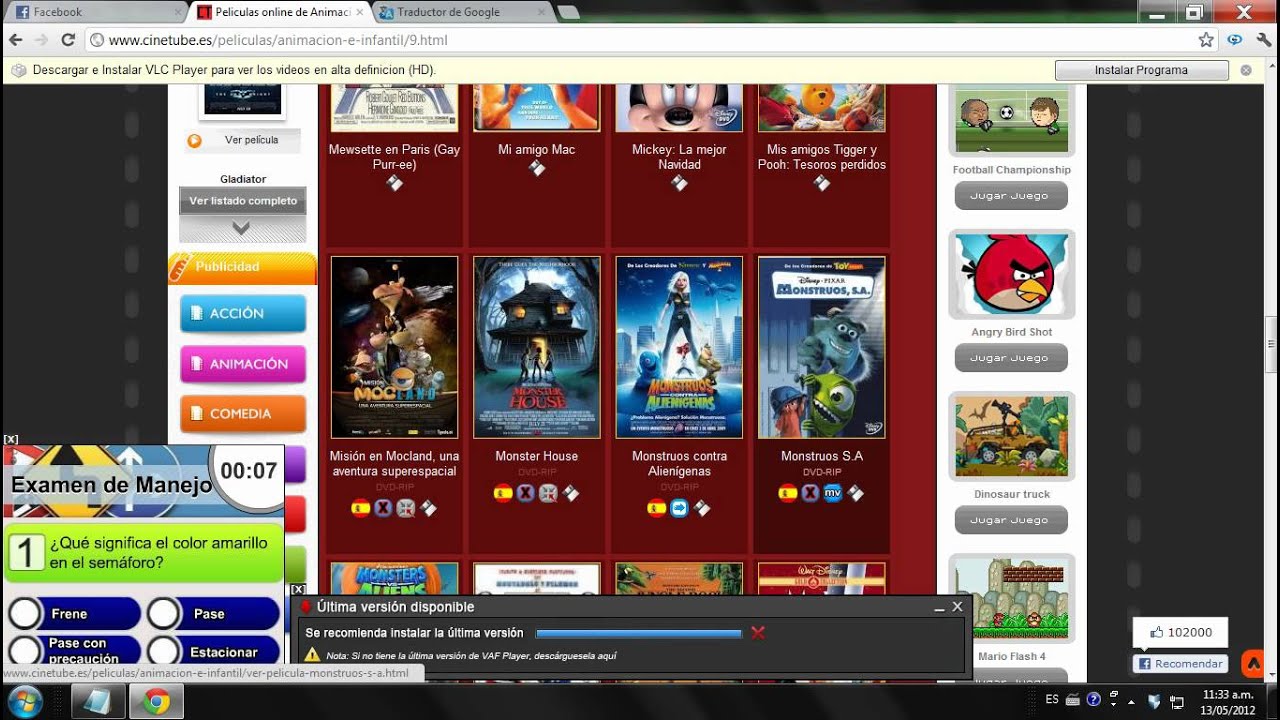
Task: Go back with the browser back arrow
Action: [x=16, y=40]
